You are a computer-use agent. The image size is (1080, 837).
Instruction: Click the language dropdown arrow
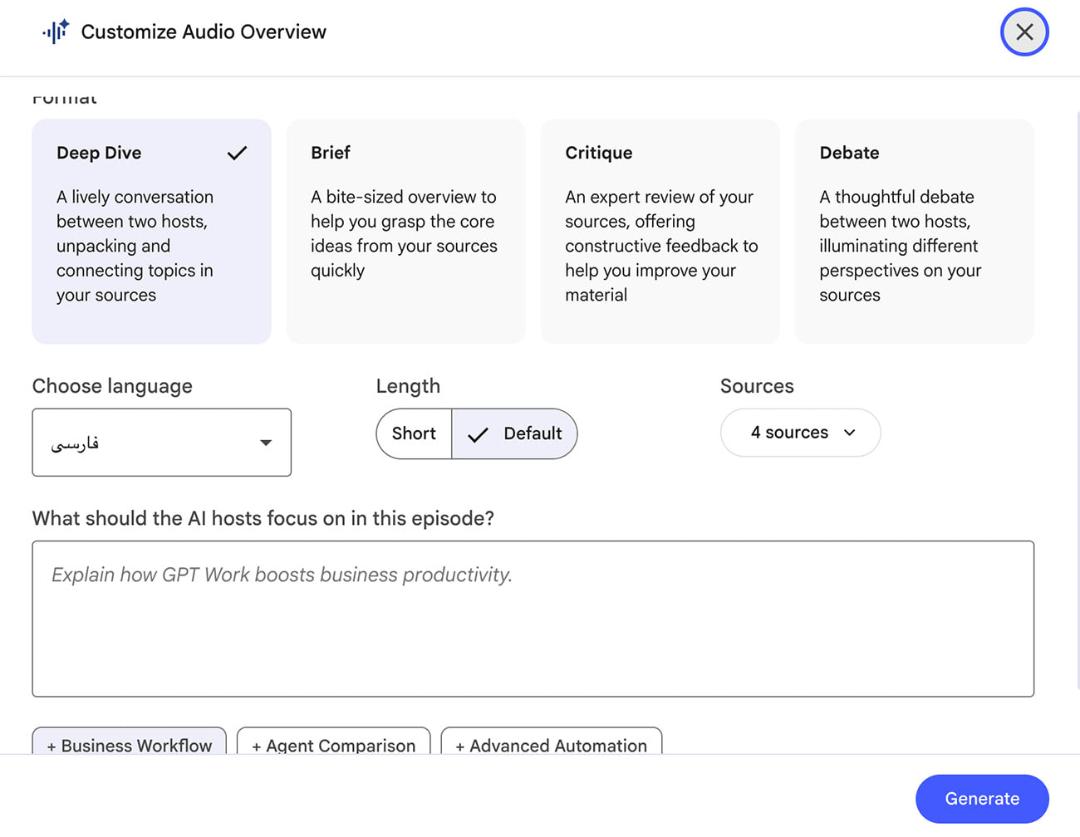pos(266,442)
